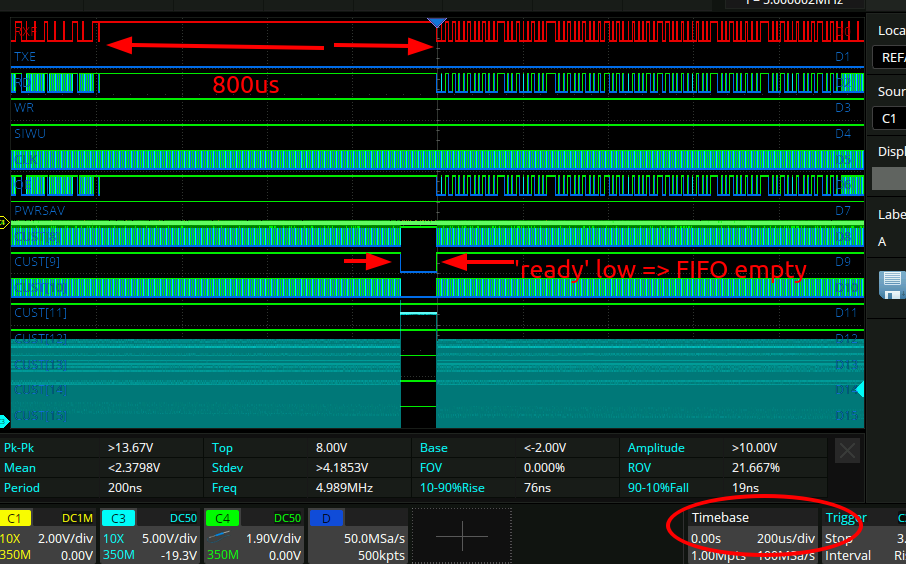Toggle the Display switch in side panel
This screenshot has width=906, height=564.
[x=889, y=178]
